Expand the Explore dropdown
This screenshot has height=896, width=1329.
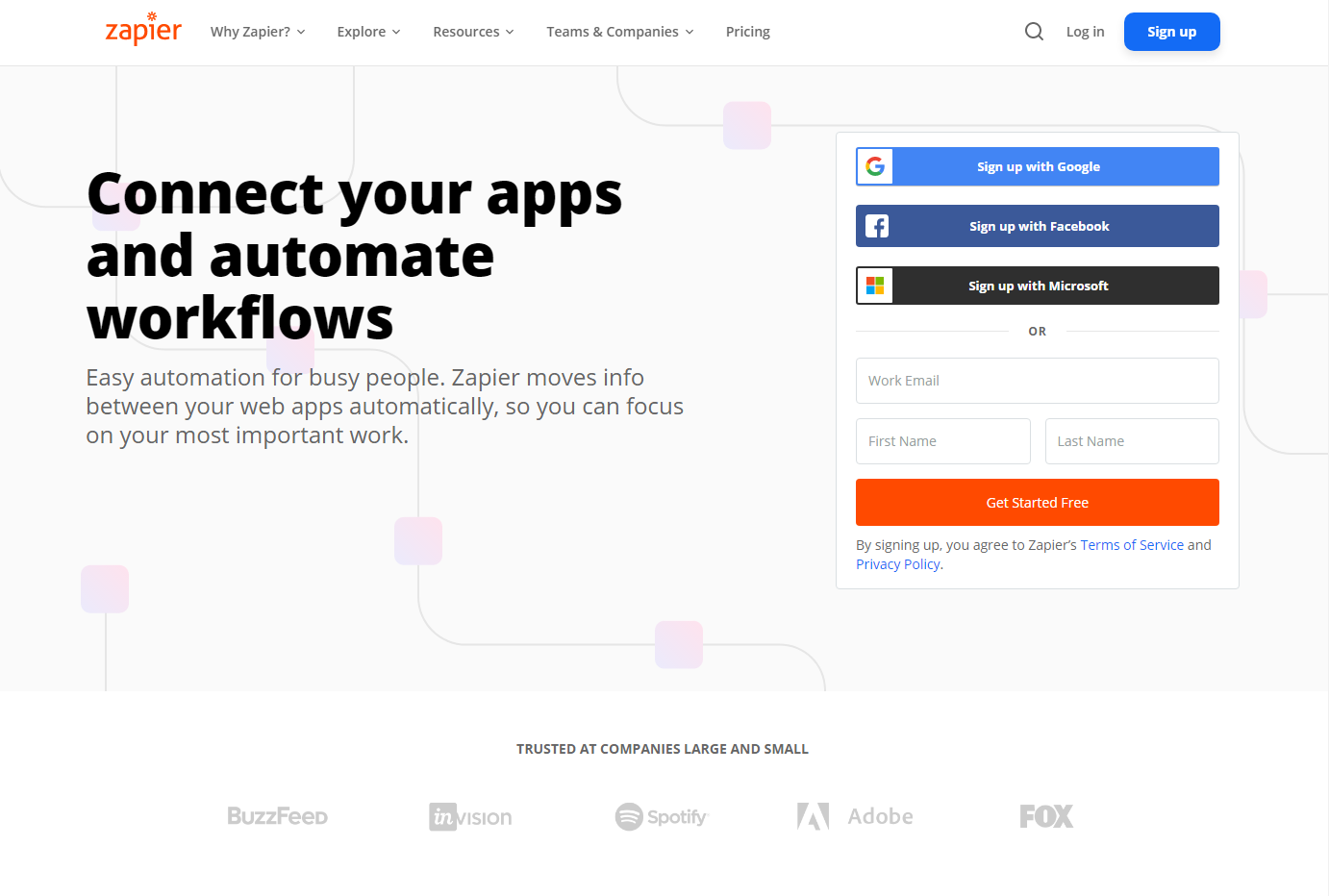368,32
